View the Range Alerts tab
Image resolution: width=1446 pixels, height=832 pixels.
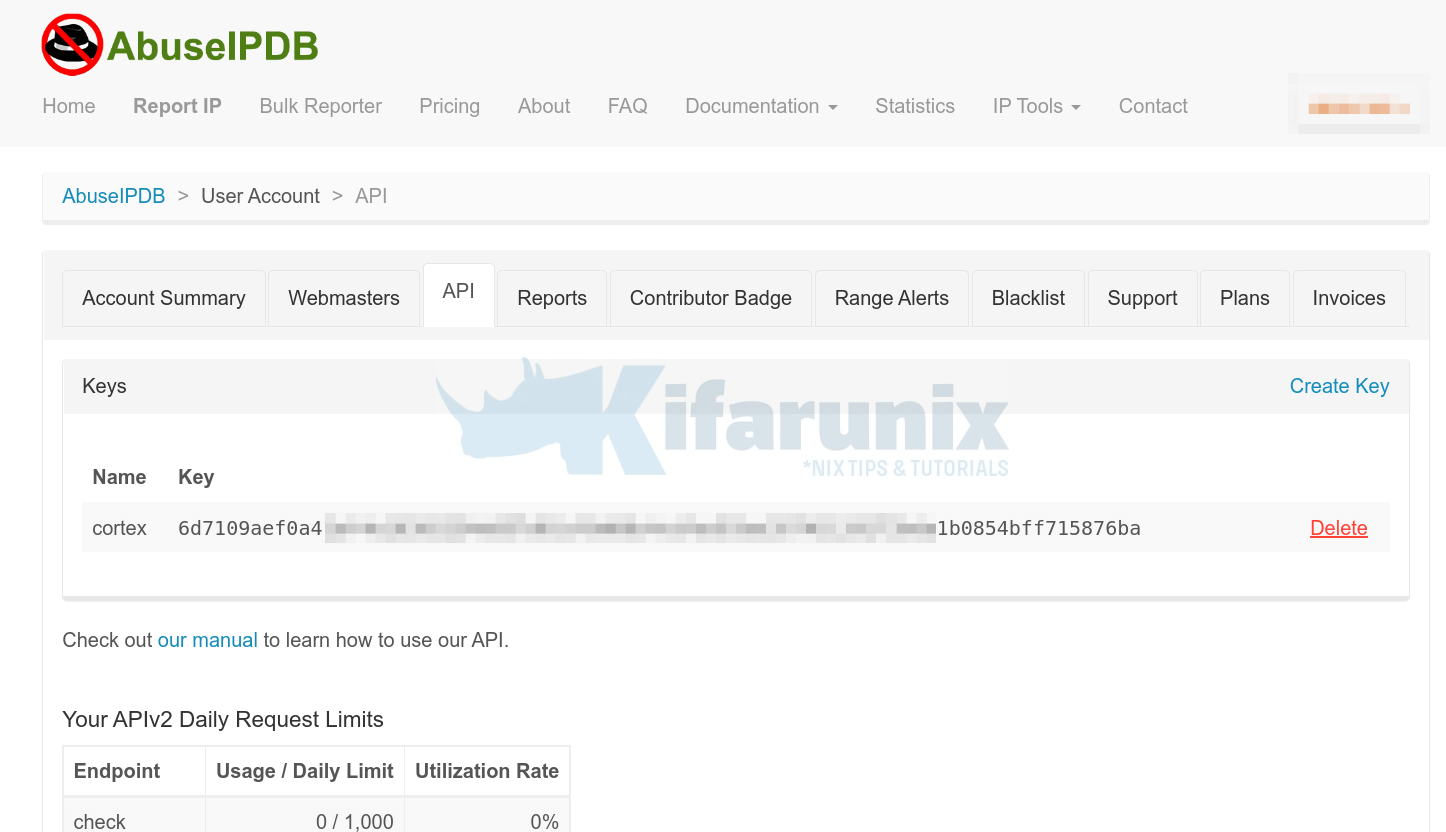point(892,298)
